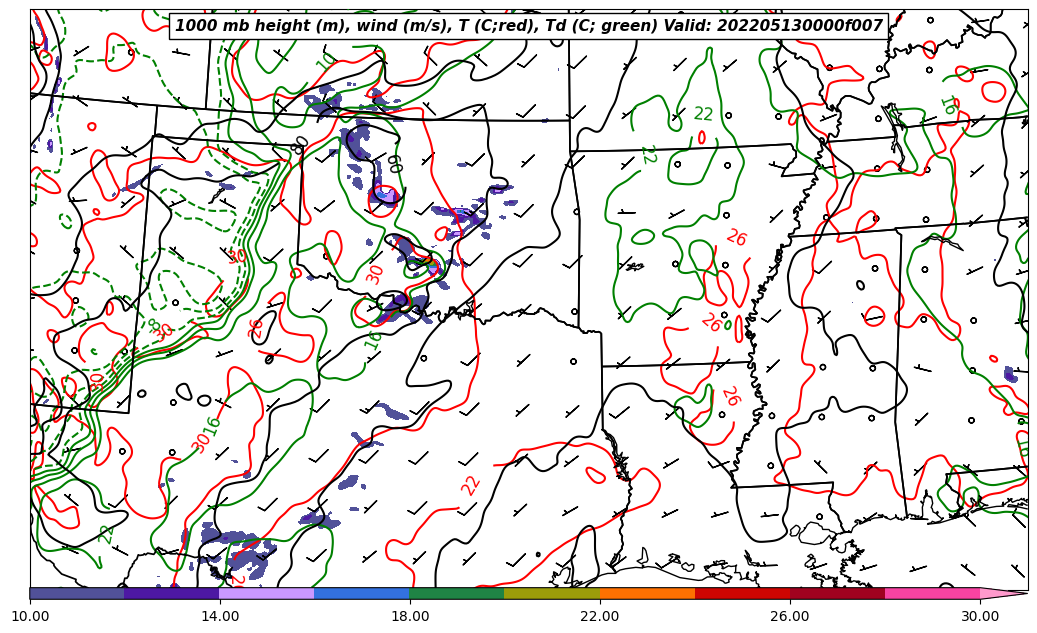Select the maroon colorbar segment
The image size is (1037, 633).
pyautogui.click(x=837, y=593)
